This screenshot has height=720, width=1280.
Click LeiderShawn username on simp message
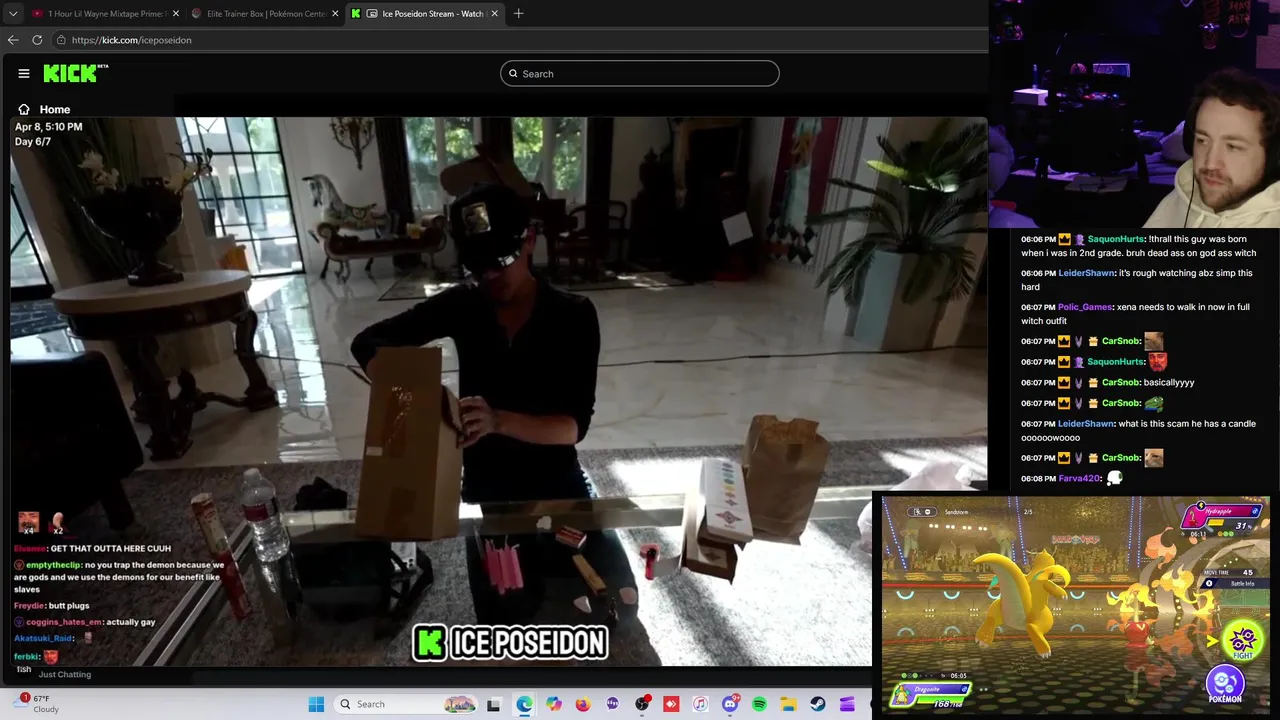(1086, 273)
